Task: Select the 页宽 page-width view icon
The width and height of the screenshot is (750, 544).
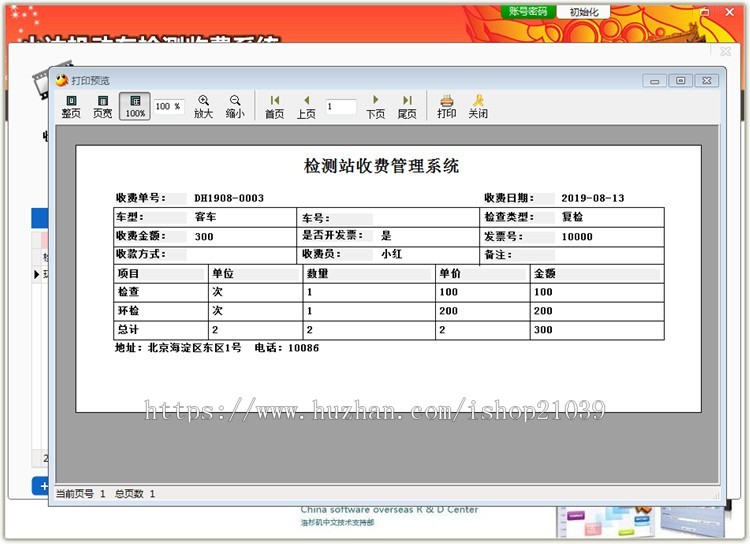Action: coord(102,106)
